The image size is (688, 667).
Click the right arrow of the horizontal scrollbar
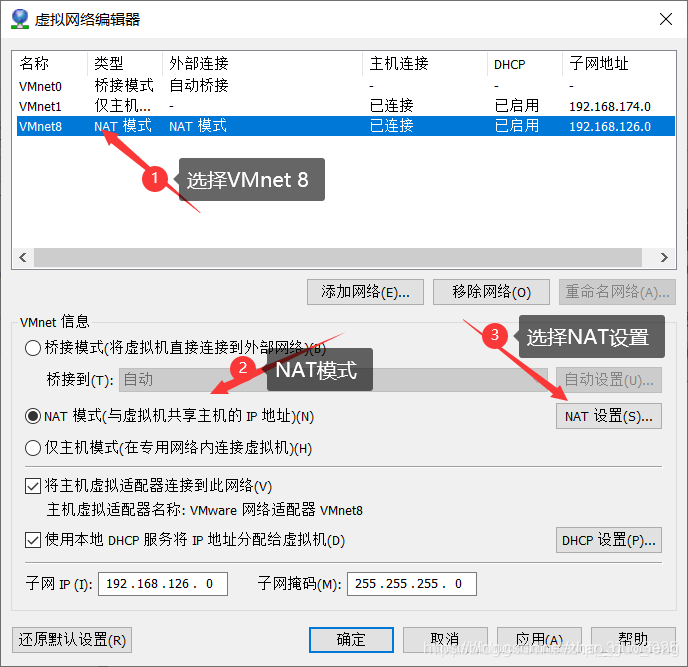[664, 257]
